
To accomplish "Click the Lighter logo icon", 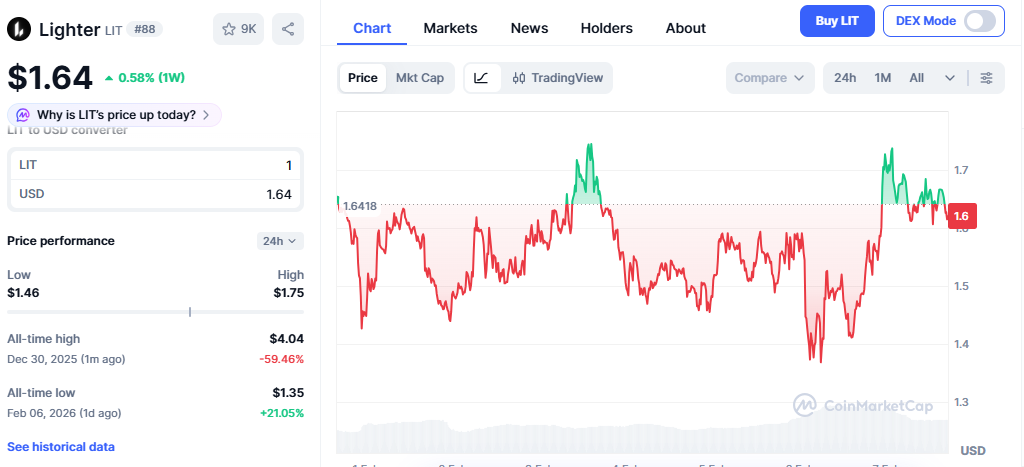I will click(19, 29).
